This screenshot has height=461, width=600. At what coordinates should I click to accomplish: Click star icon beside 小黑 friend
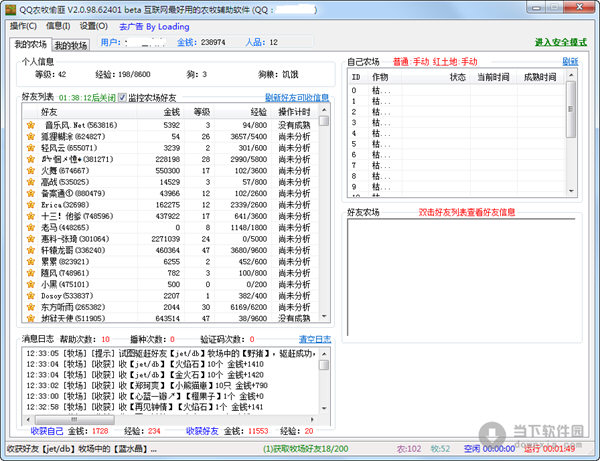point(31,285)
